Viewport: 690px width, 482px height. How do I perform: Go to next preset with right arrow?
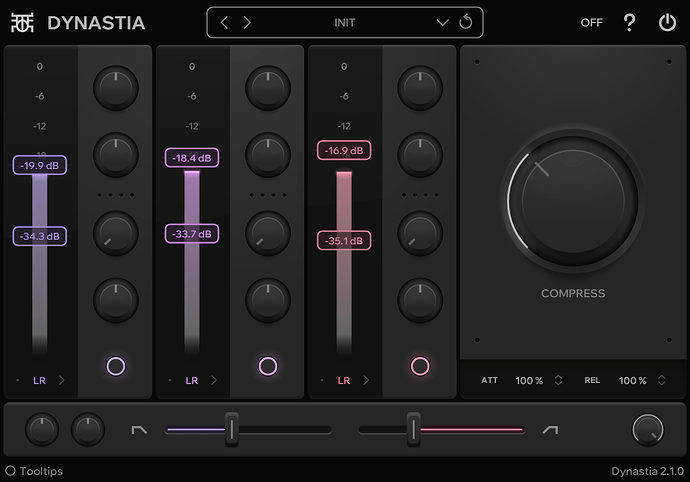click(247, 22)
